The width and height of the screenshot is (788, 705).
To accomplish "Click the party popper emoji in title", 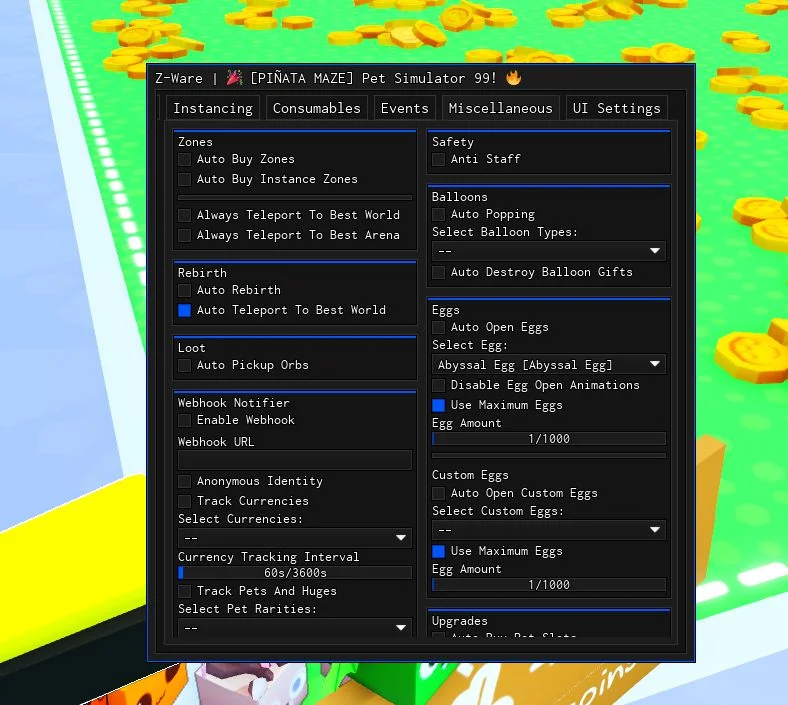I will (234, 78).
